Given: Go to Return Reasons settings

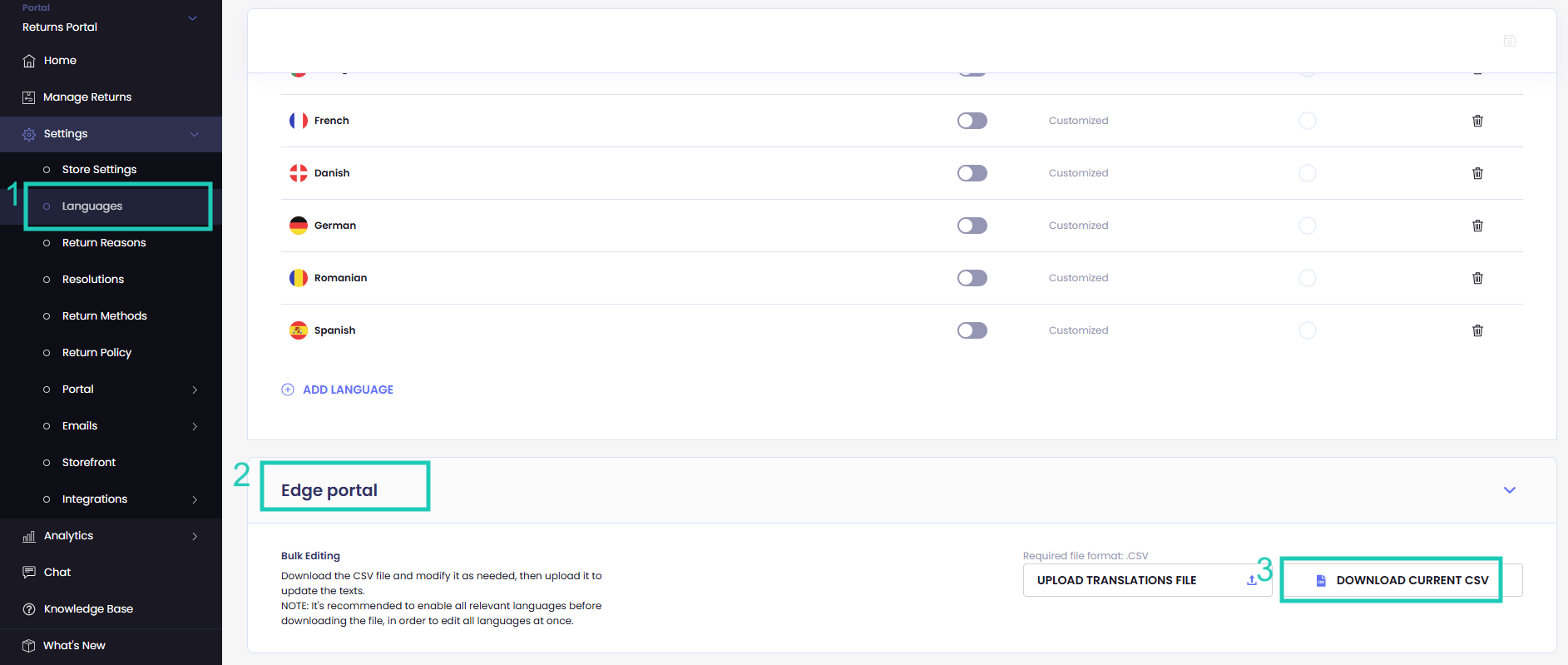Looking at the screenshot, I should pos(104,243).
